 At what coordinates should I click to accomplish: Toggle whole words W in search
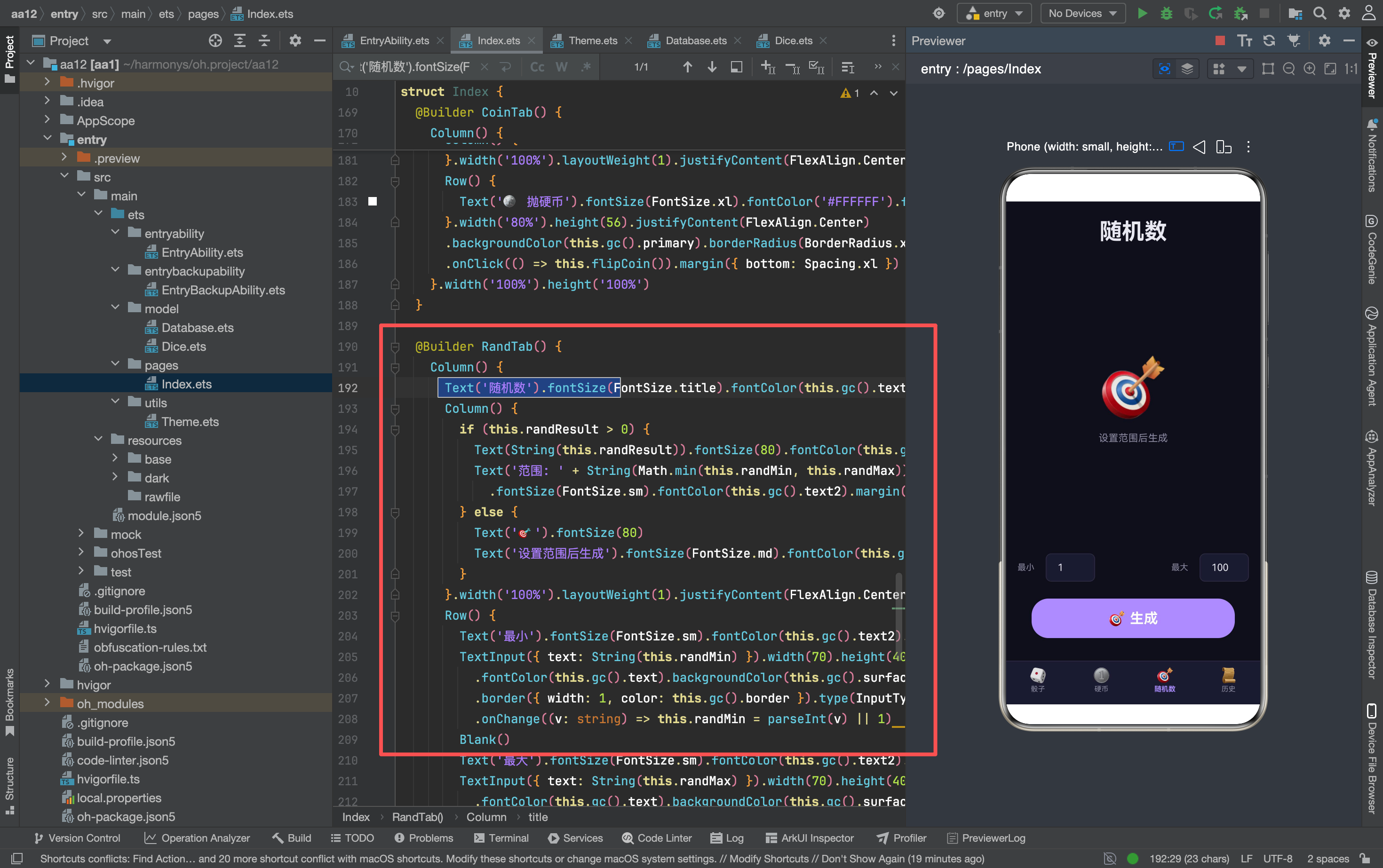click(562, 67)
